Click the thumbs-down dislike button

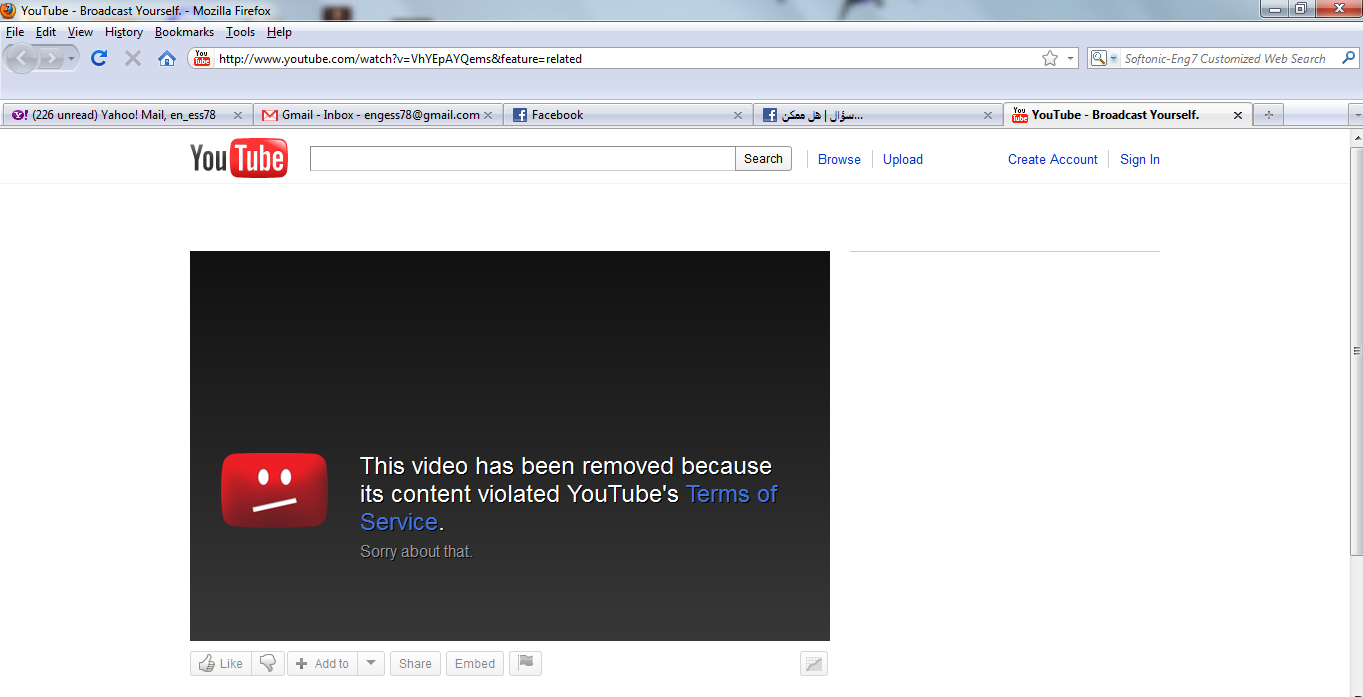[x=268, y=663]
